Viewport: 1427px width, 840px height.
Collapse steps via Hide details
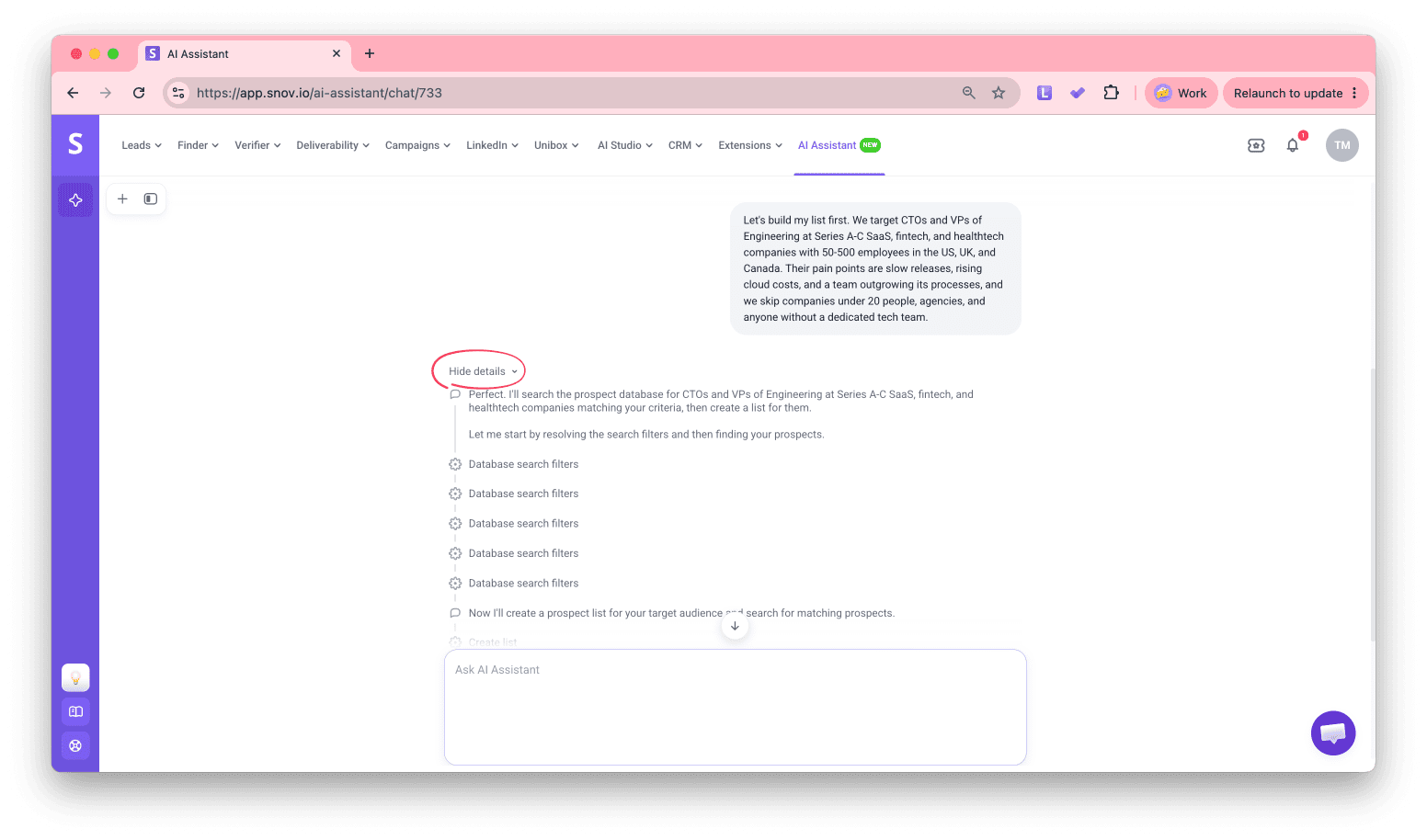pos(483,371)
